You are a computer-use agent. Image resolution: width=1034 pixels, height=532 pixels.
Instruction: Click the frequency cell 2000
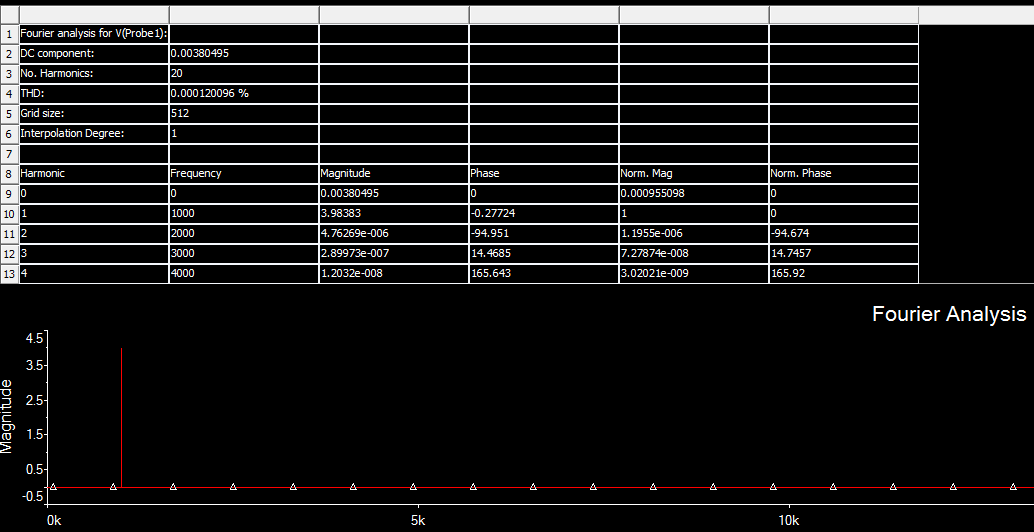[244, 233]
